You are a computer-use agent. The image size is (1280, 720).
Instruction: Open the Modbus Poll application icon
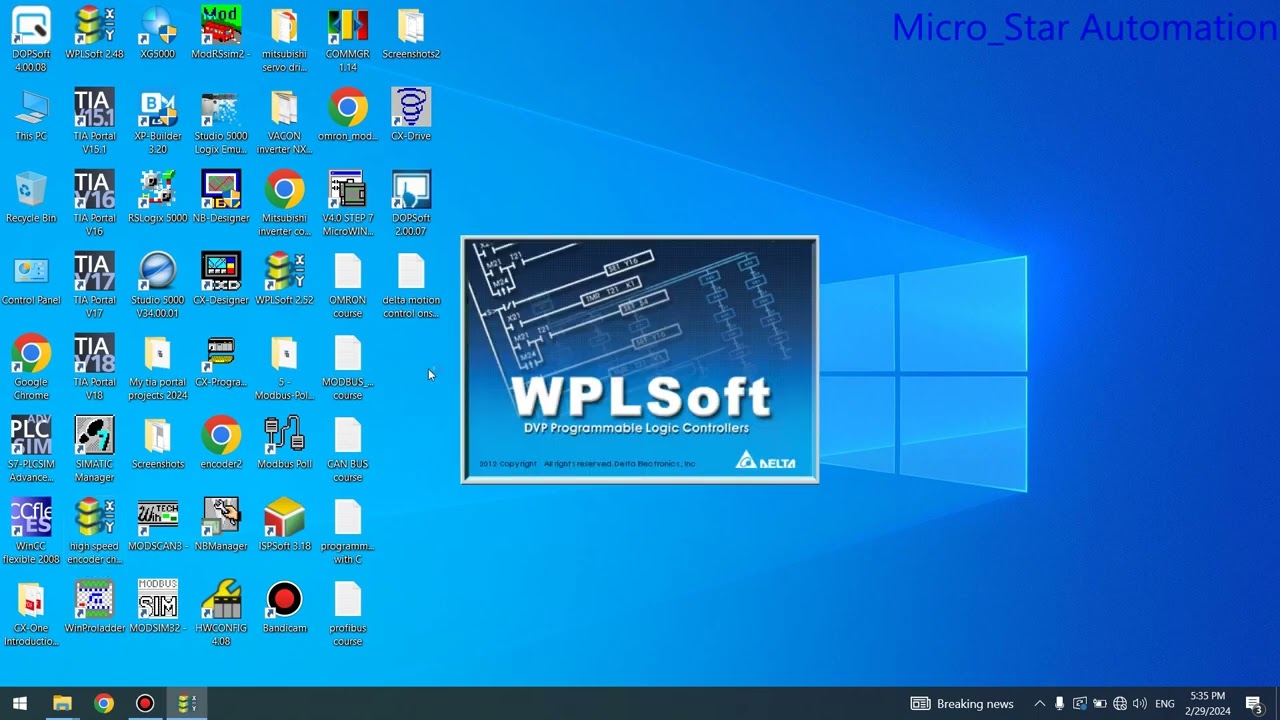tap(284, 442)
